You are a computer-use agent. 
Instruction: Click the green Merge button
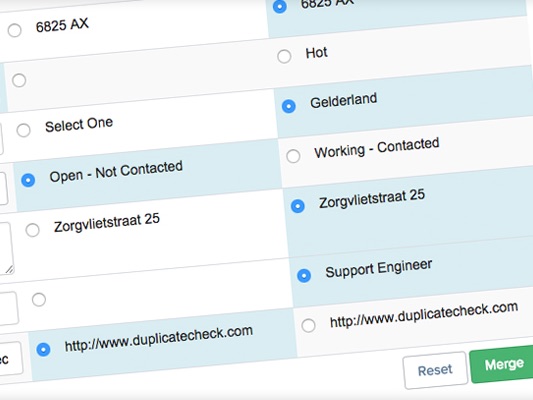[x=502, y=364]
